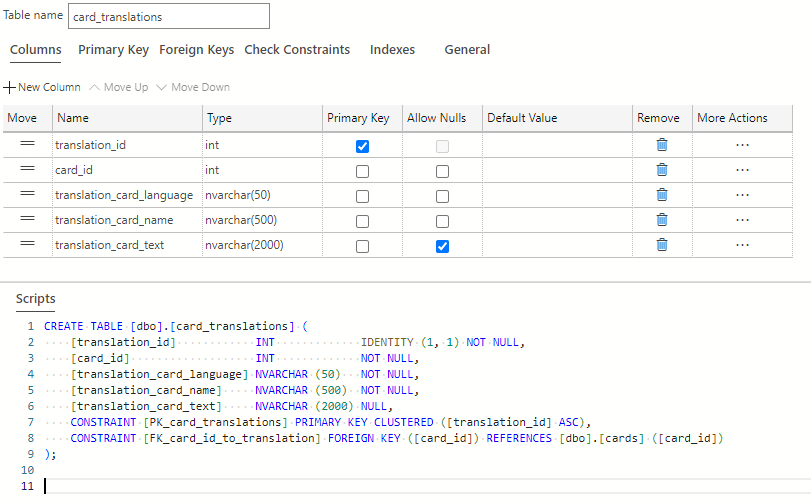Switch to the General tab
811x504 pixels.
467,50
